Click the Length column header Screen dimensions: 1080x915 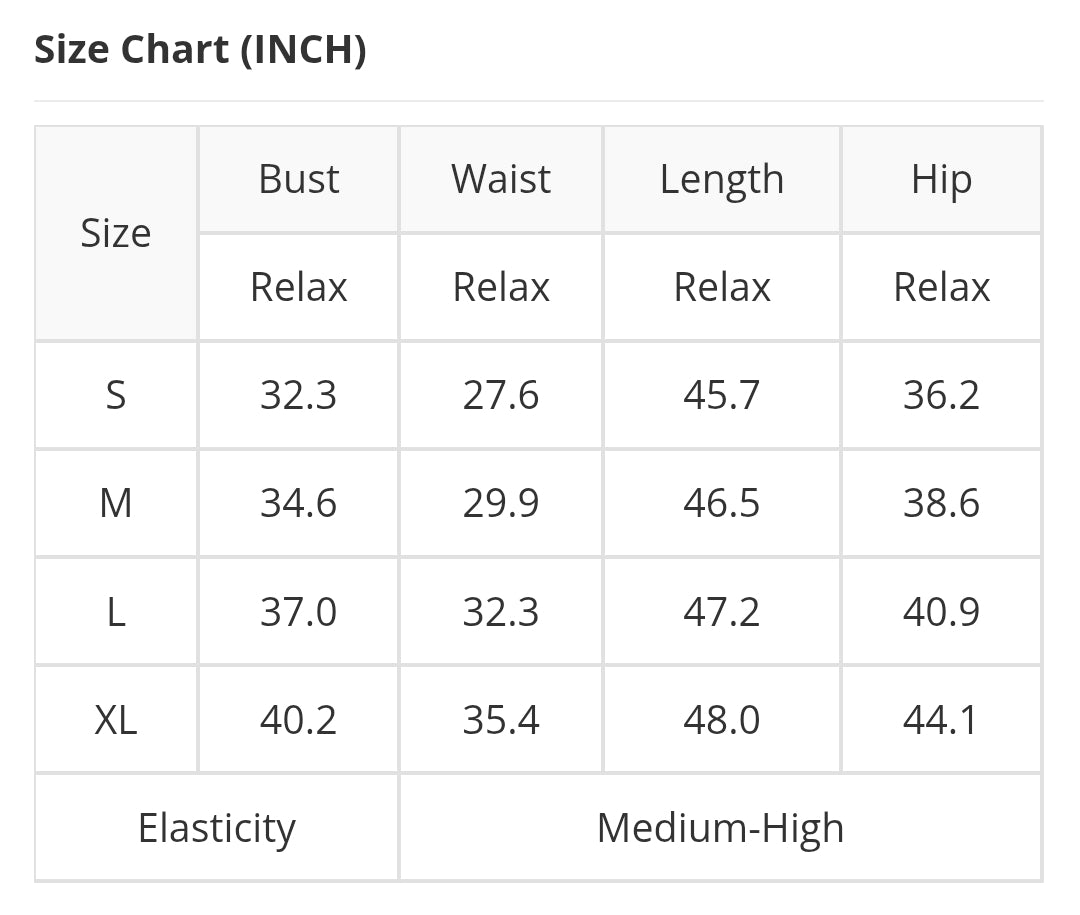(721, 179)
